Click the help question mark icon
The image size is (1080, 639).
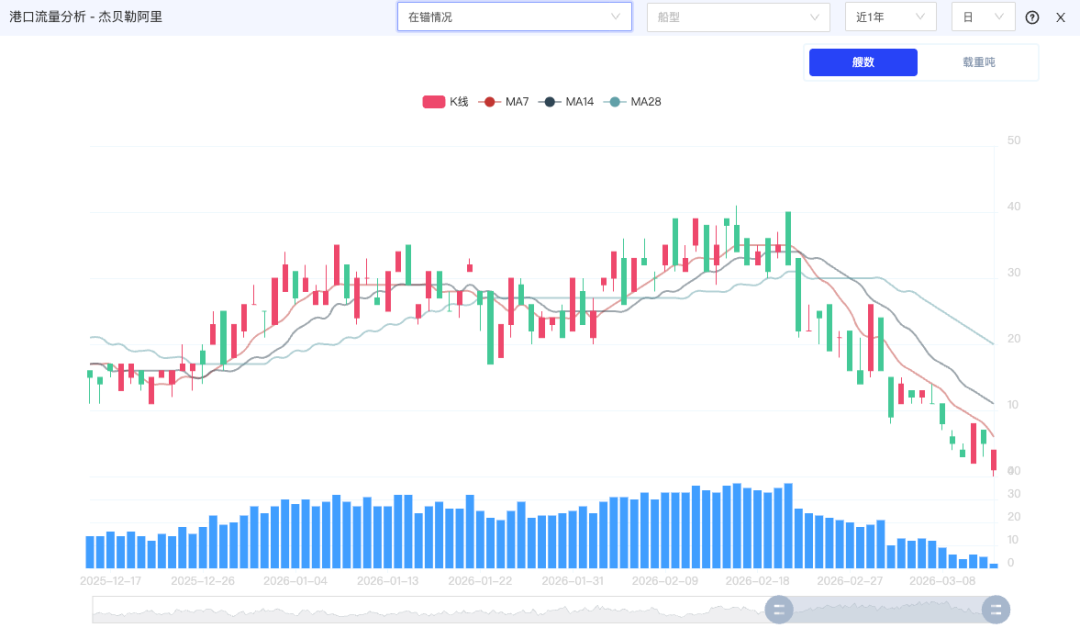coord(1032,17)
